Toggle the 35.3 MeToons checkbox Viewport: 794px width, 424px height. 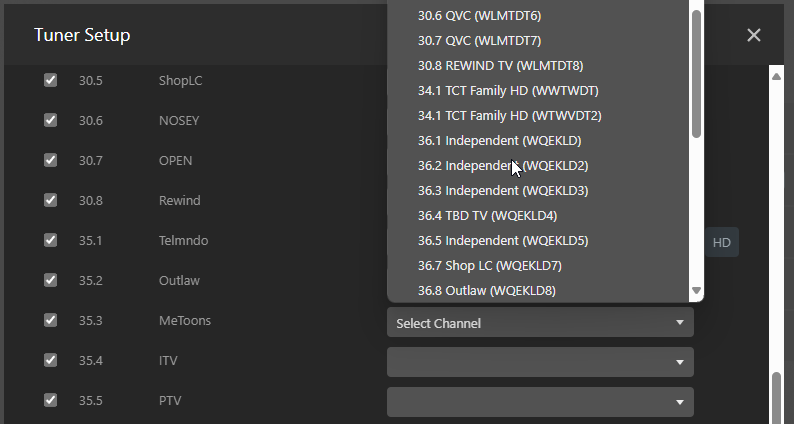pos(50,320)
